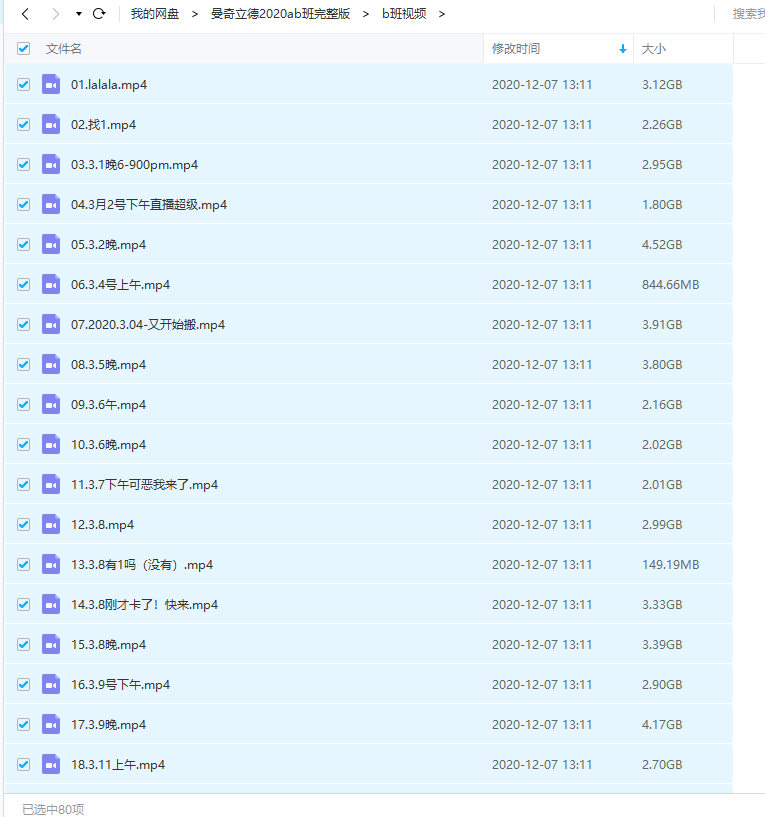This screenshot has width=765, height=817.
Task: Click video icon of 08.3.5晚.mp4
Action: coord(51,365)
